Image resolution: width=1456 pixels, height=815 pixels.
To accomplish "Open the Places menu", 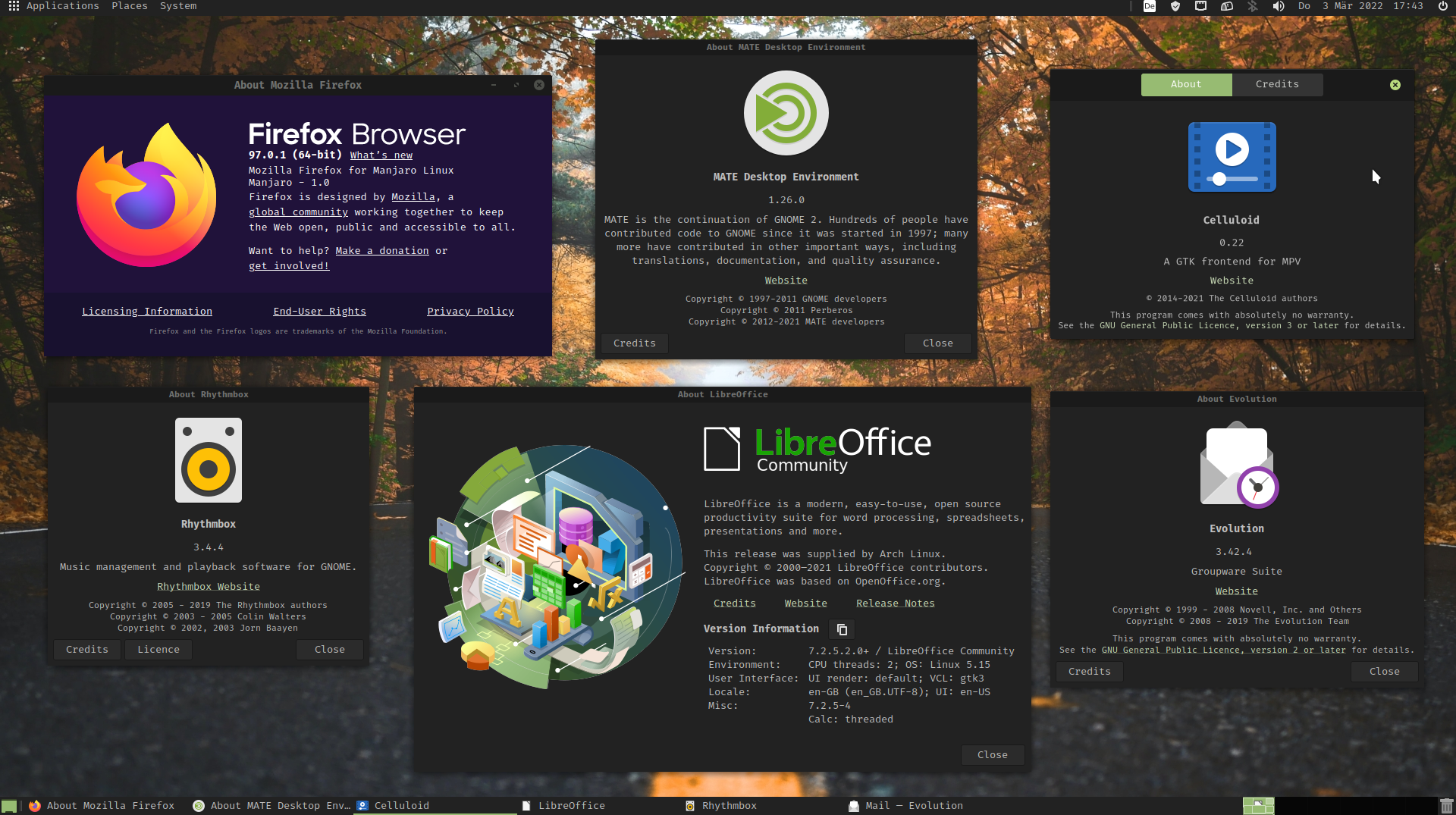I will [x=130, y=6].
